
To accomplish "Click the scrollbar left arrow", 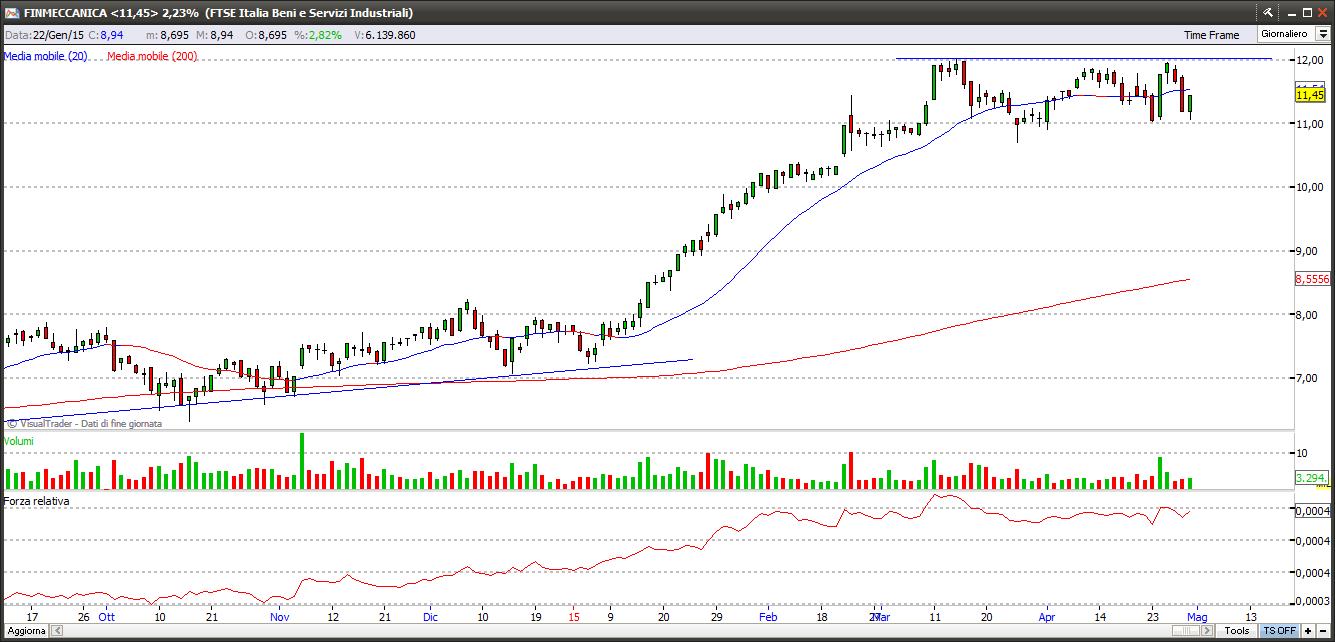I will pyautogui.click(x=55, y=631).
